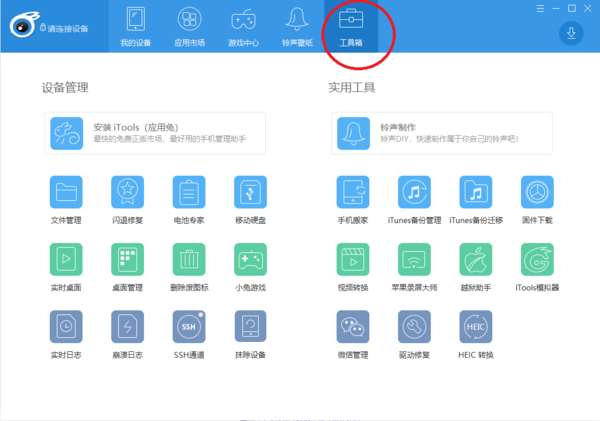This screenshot has width=600, height=421.
Task: Launch the 小兔游戏 gamepad icon
Action: 250,259
